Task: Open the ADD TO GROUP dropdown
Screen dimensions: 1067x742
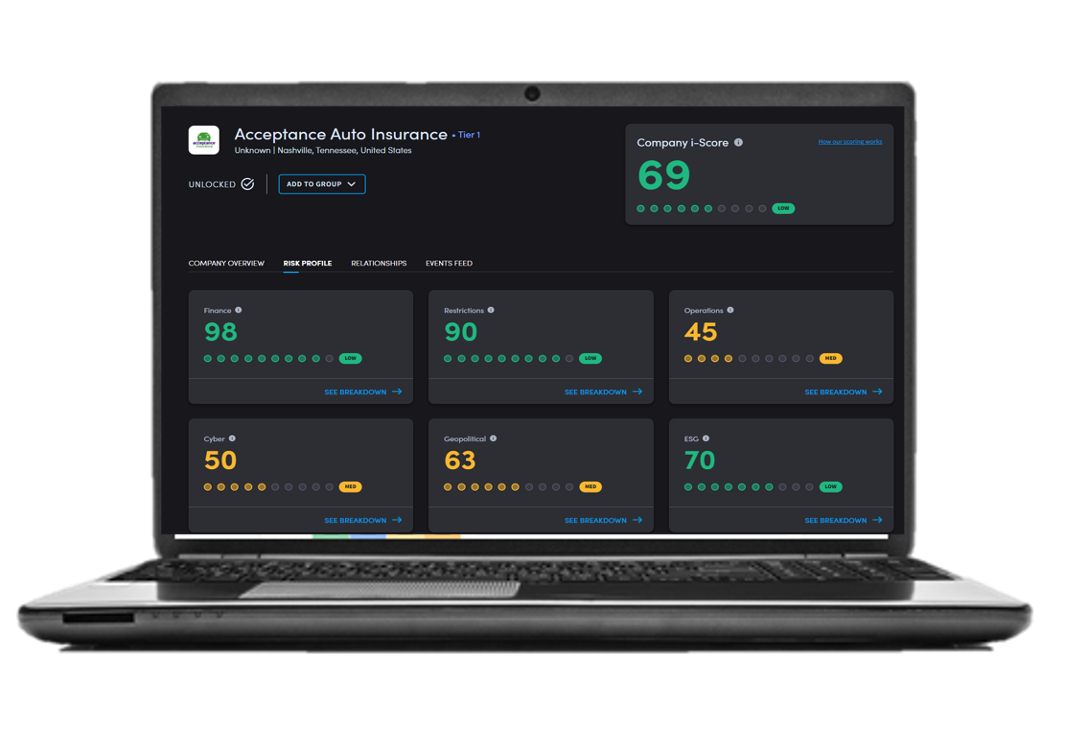Action: click(321, 184)
